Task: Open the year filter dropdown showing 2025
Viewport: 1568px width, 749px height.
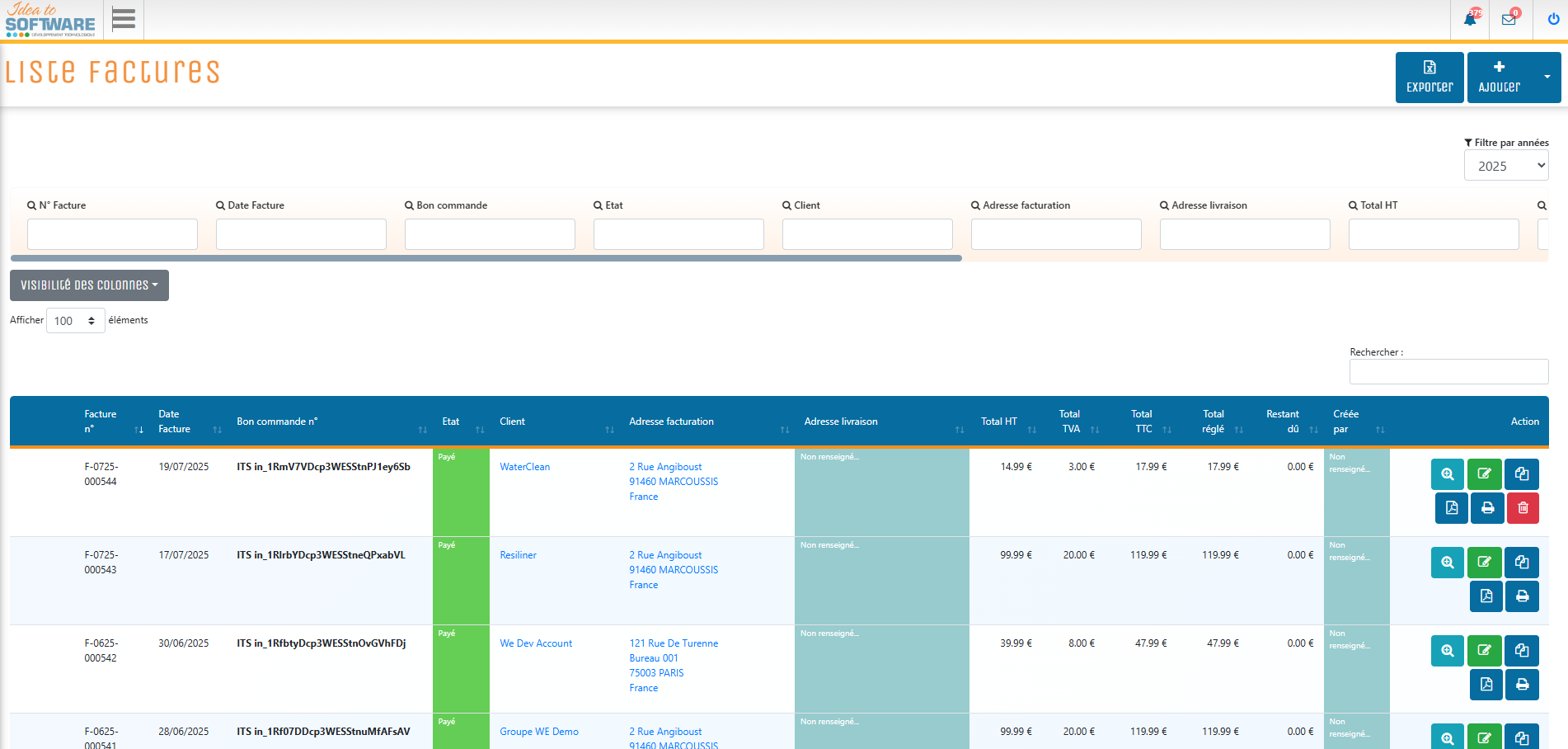Action: (1505, 166)
